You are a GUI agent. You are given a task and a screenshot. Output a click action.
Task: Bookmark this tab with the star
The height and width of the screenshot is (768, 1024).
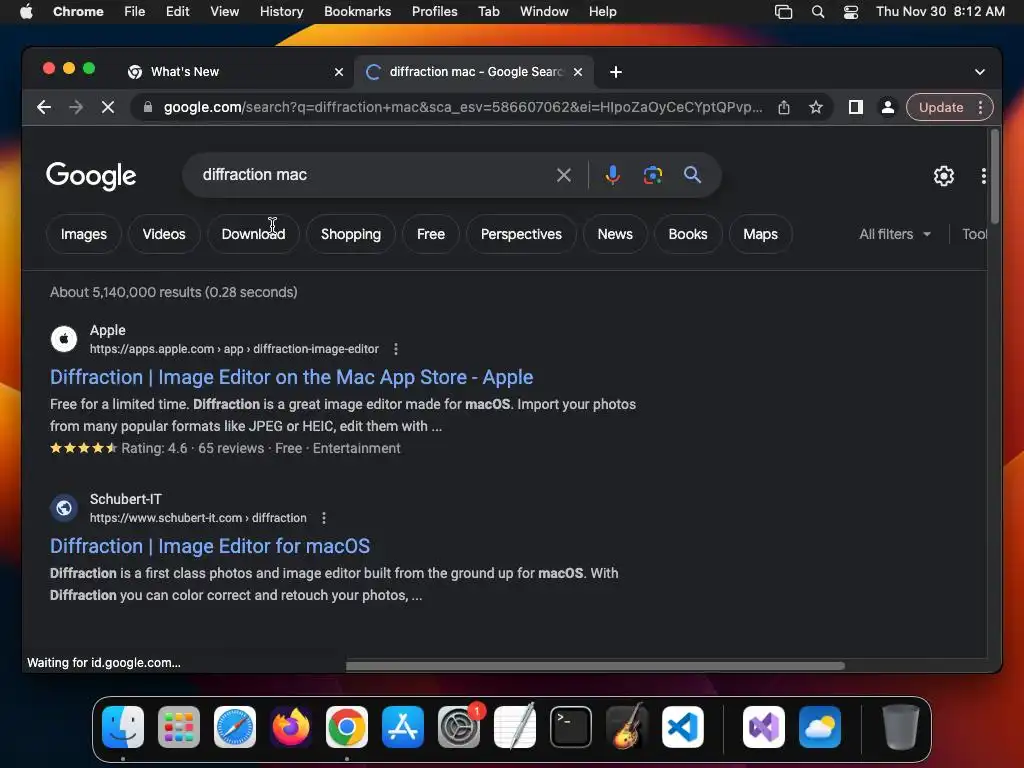(x=816, y=107)
